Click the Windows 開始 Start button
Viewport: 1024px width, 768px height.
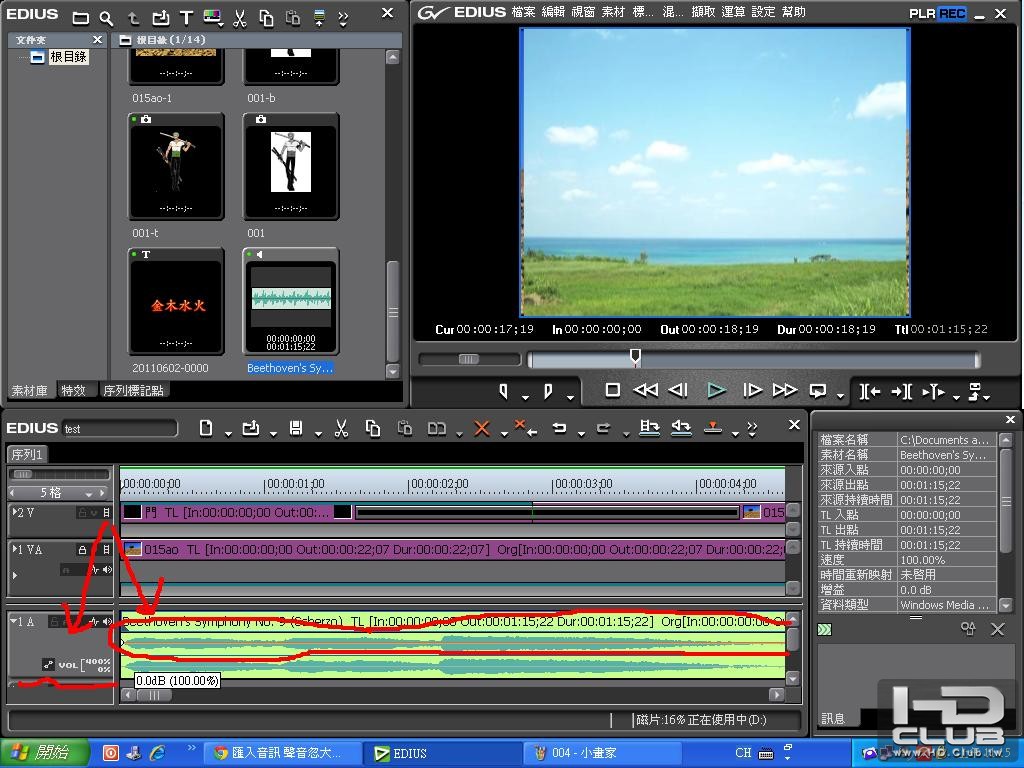tap(40, 753)
